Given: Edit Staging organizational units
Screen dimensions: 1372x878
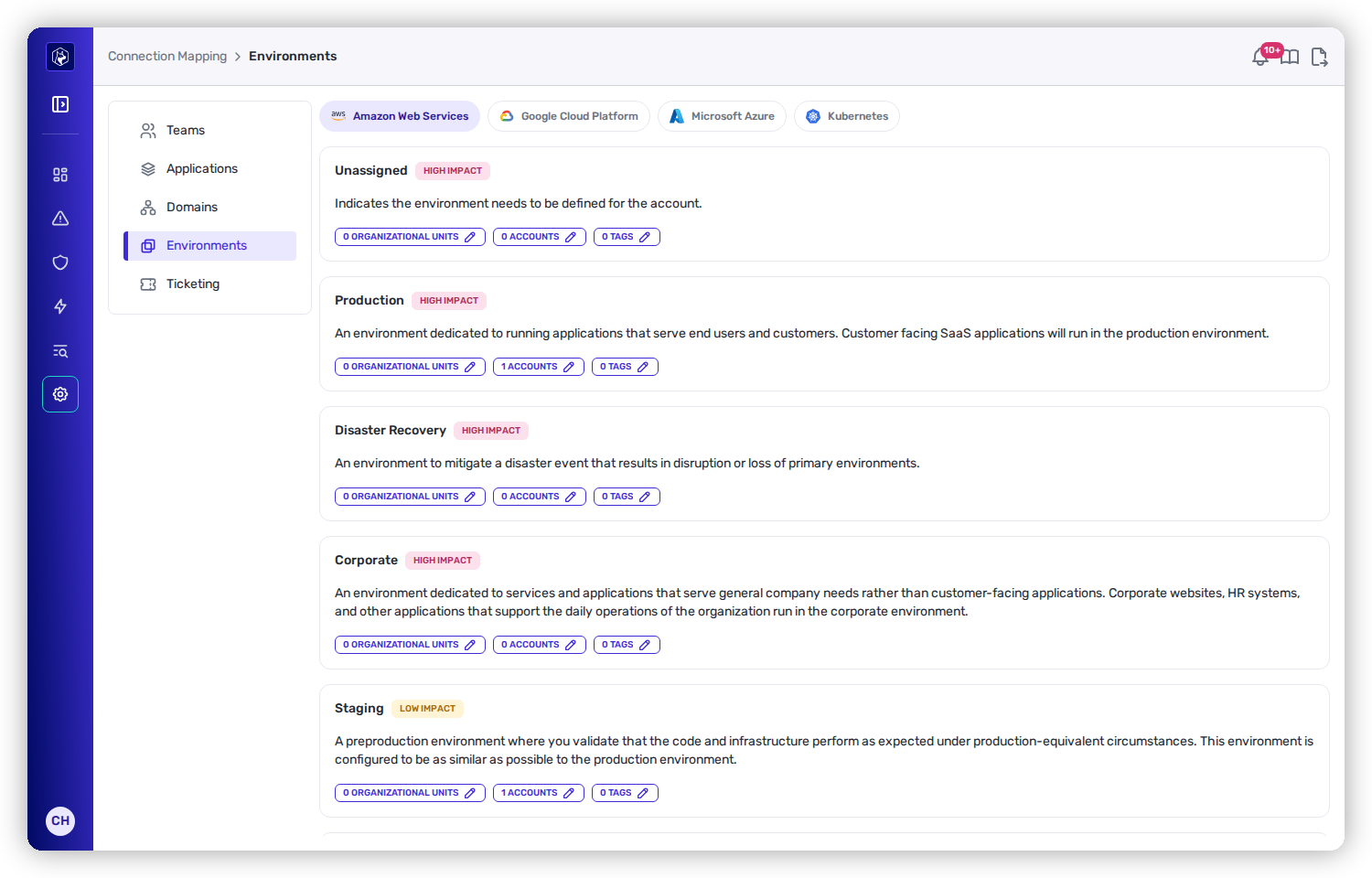Looking at the screenshot, I should click(x=410, y=793).
